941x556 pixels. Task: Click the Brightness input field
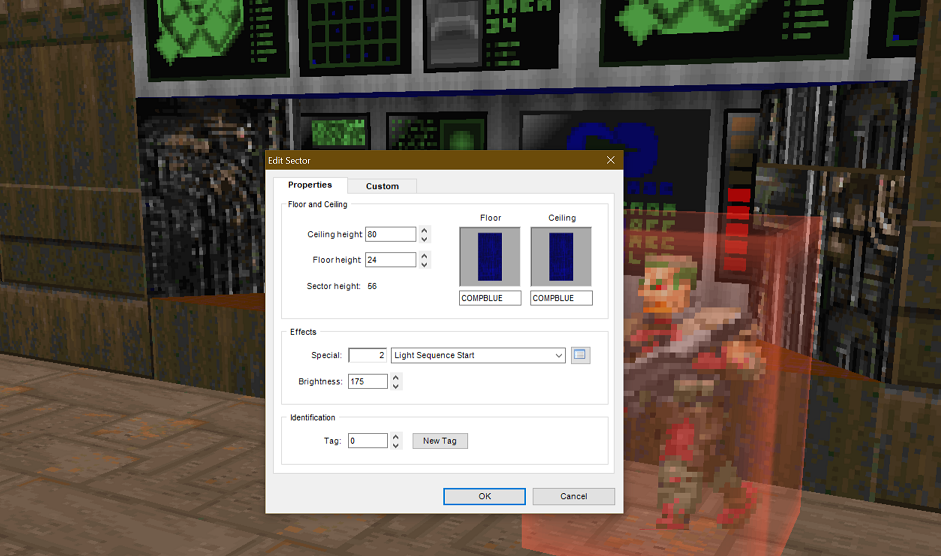(367, 381)
